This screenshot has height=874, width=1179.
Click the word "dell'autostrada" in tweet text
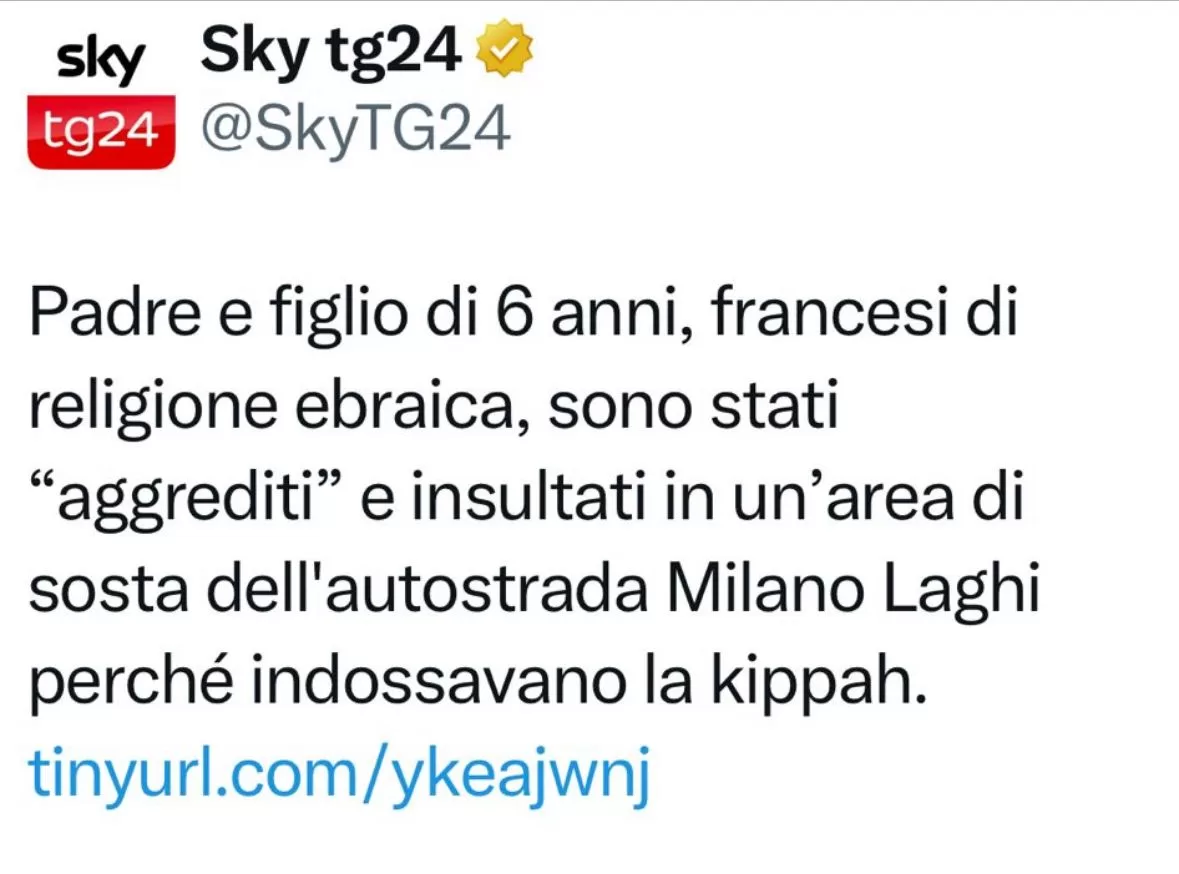click(427, 589)
